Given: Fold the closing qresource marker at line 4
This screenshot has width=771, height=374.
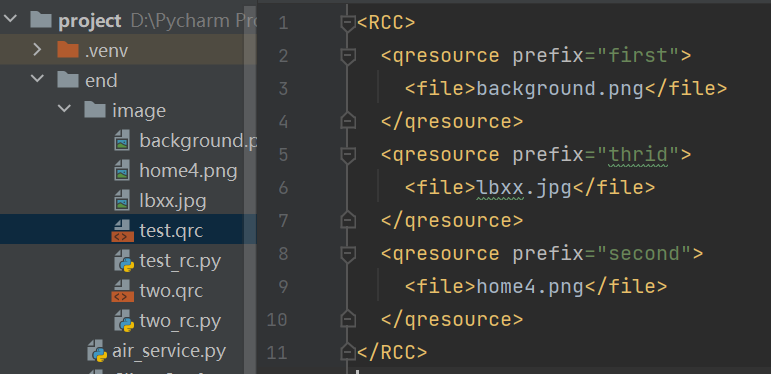Looking at the screenshot, I should 348,121.
